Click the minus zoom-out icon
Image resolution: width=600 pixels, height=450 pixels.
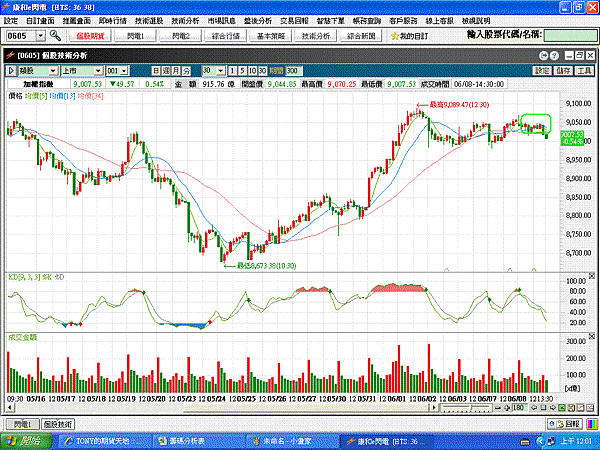coord(497,408)
